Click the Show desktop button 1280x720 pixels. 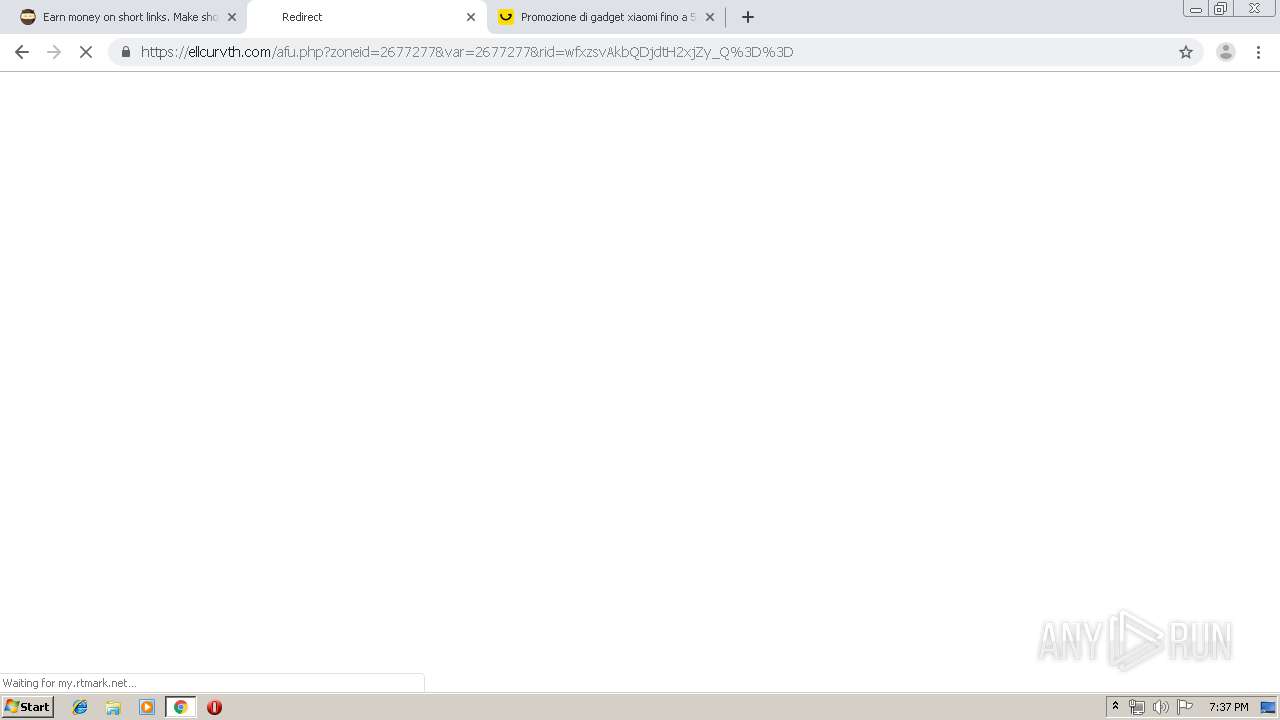pos(1268,707)
